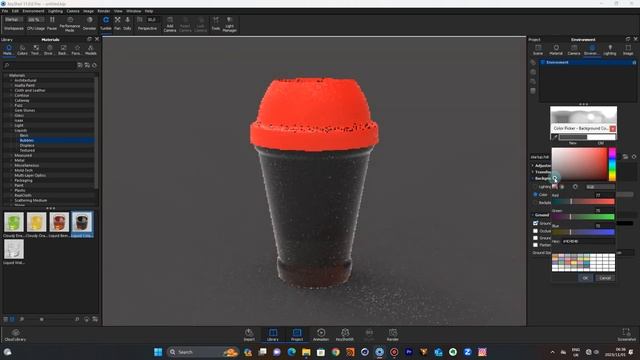The height and width of the screenshot is (360, 640).
Task: Expand the Transform section in Environment
Action: pos(533,172)
